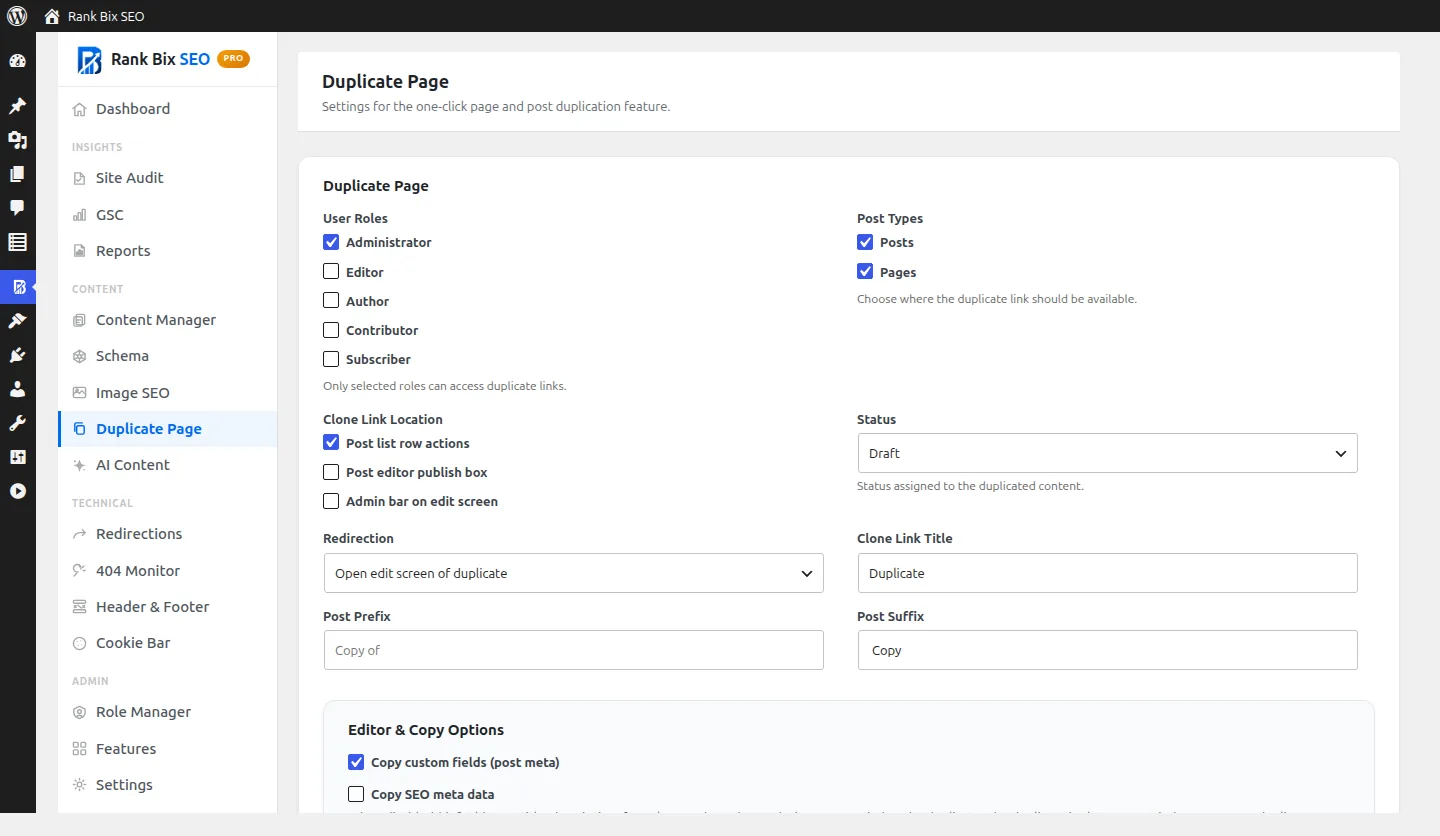Image resolution: width=1440 pixels, height=836 pixels.
Task: Open the WordPress Settings sliders icon
Action: [17, 457]
